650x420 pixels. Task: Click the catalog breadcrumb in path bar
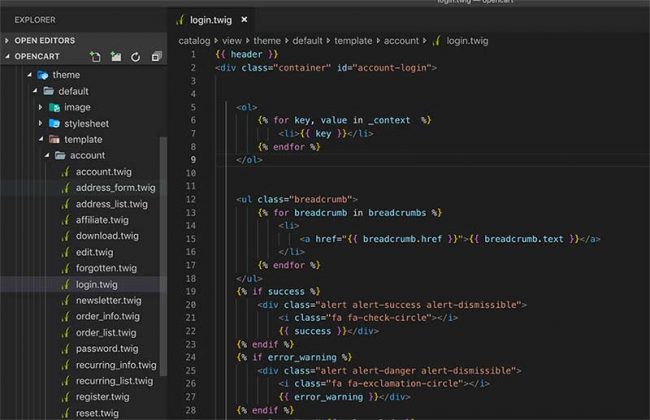[x=194, y=41]
